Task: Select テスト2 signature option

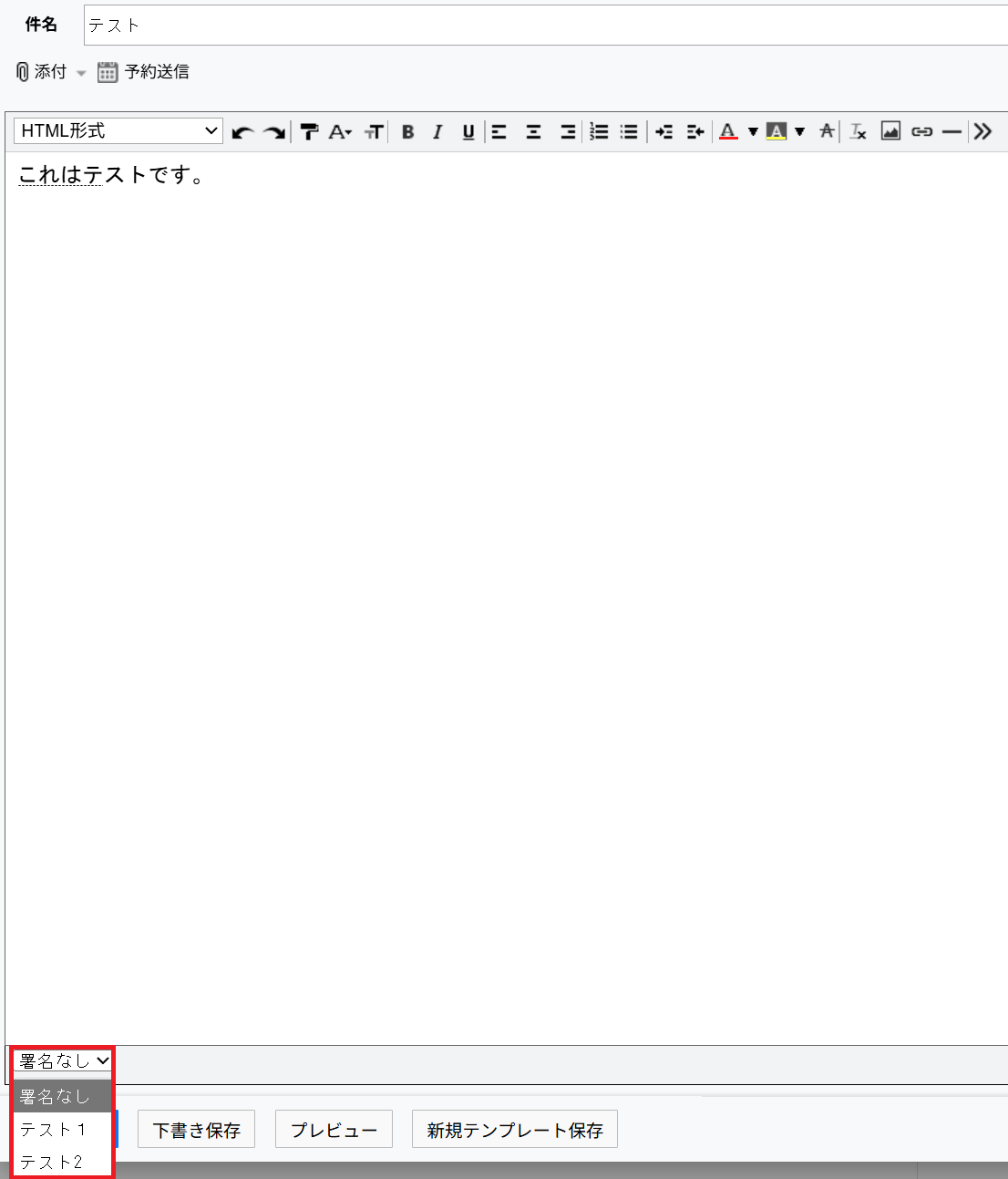Action: [63, 1162]
